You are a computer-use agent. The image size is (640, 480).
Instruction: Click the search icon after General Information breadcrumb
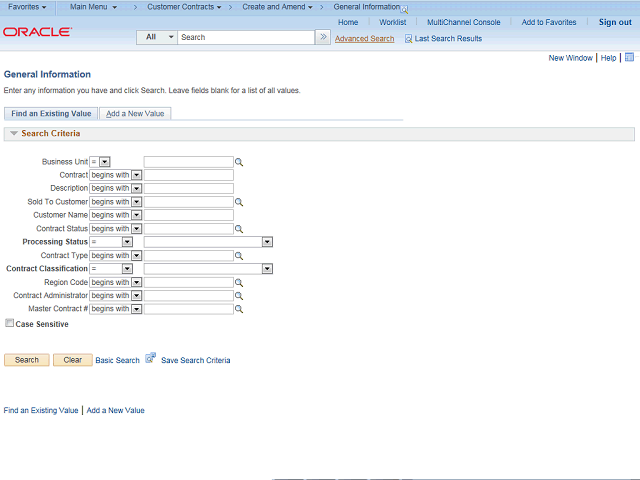point(404,10)
